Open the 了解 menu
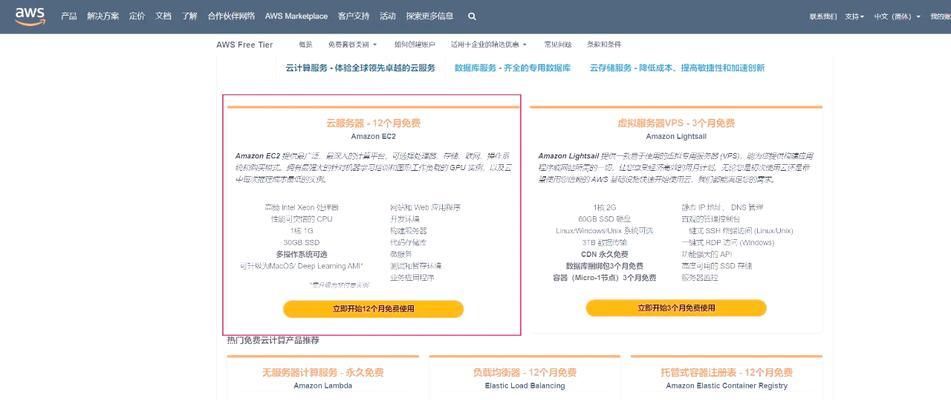Image resolution: width=951 pixels, height=400 pixels. pos(189,16)
